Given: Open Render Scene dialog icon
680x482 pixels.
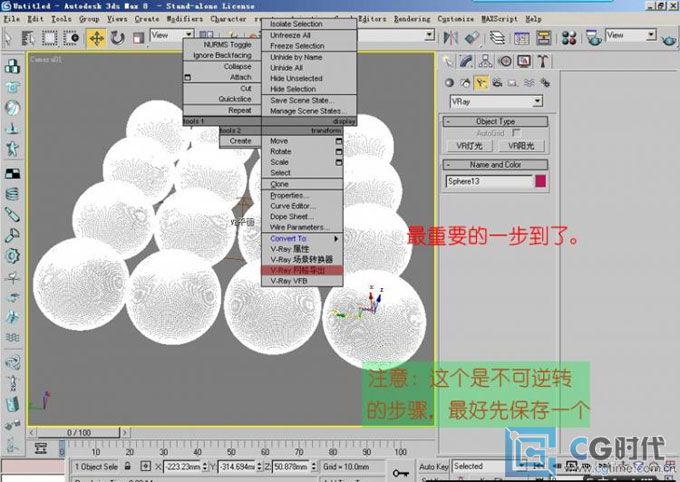Looking at the screenshot, I should 594,38.
